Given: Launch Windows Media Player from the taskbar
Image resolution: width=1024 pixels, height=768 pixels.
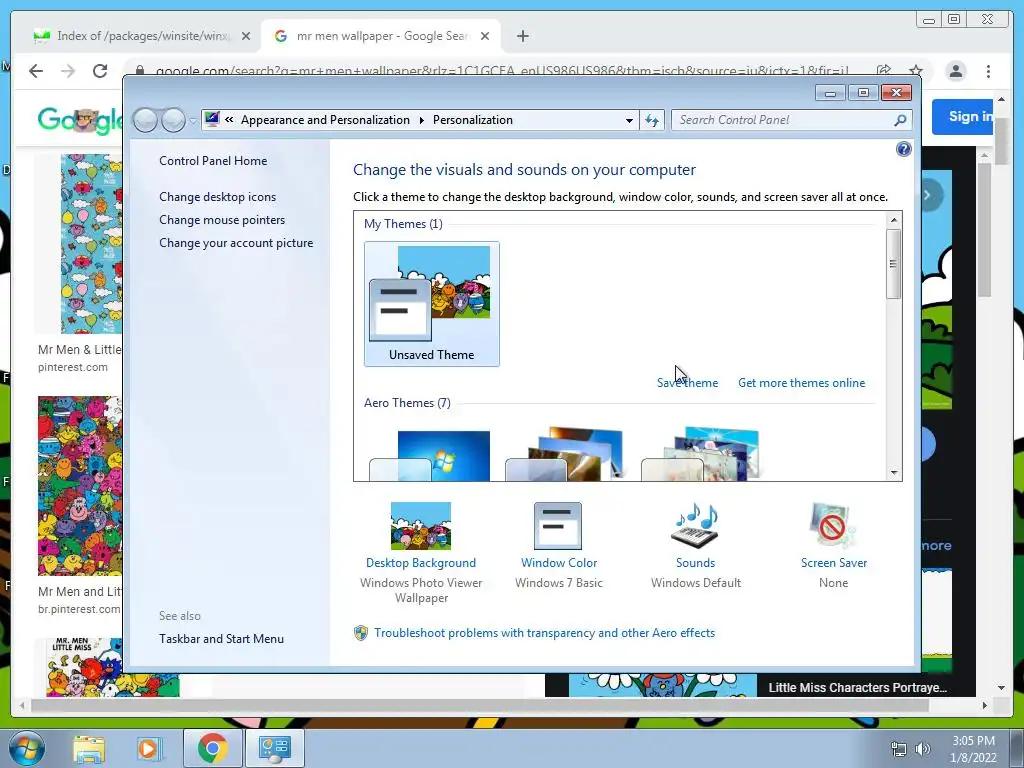Looking at the screenshot, I should (x=148, y=748).
